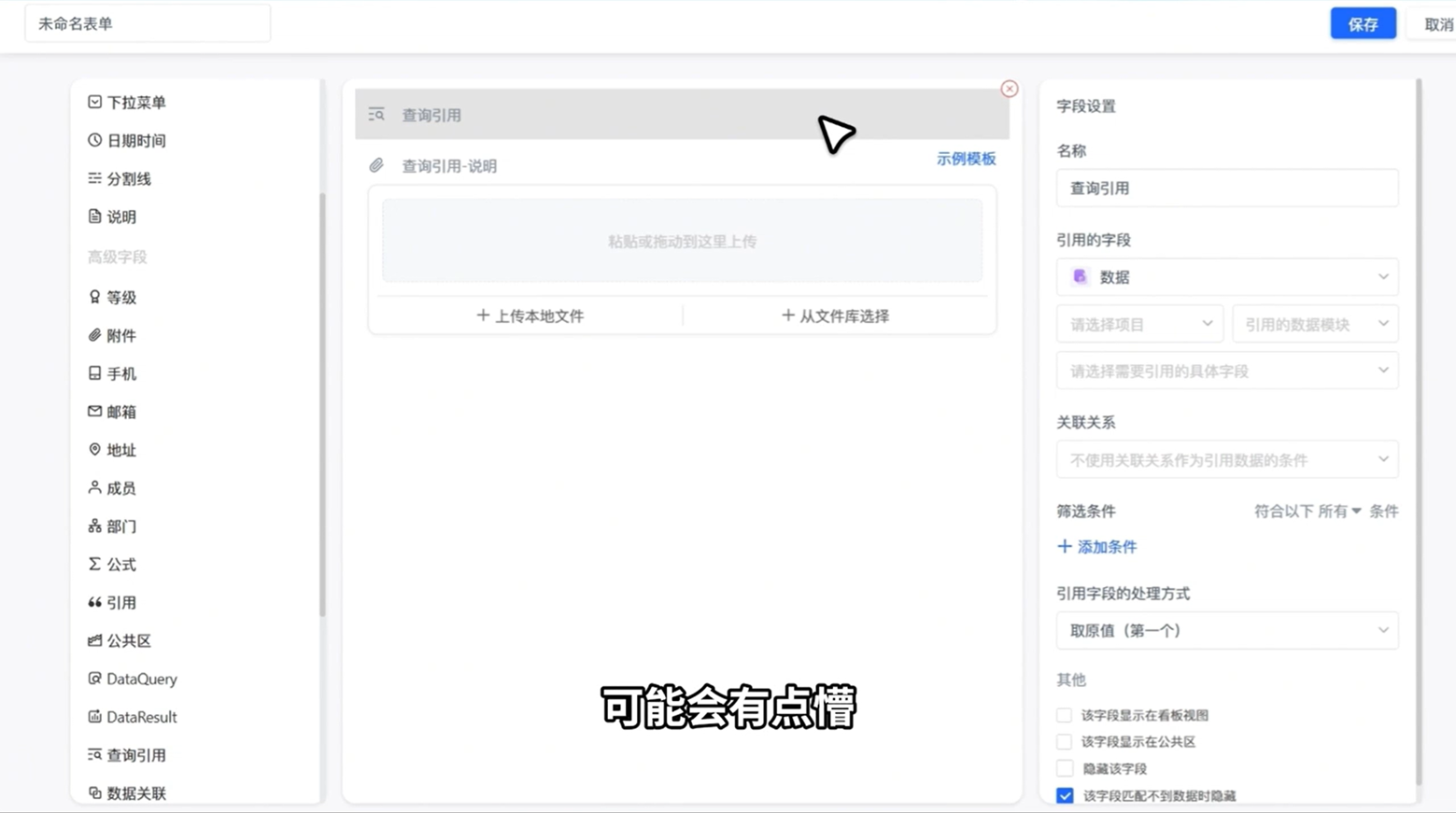The width and height of the screenshot is (1456, 813).
Task: Expand the 引用的数据模块 dropdown
Action: coord(1315,324)
